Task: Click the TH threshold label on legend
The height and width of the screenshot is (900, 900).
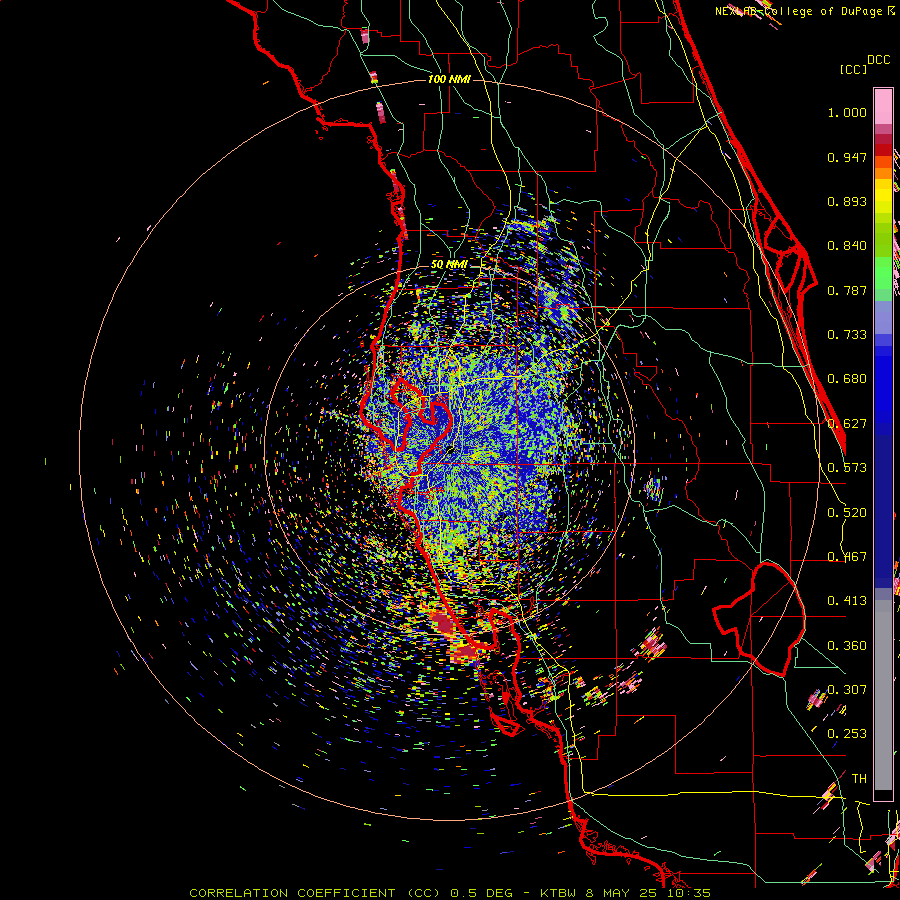Action: (859, 779)
